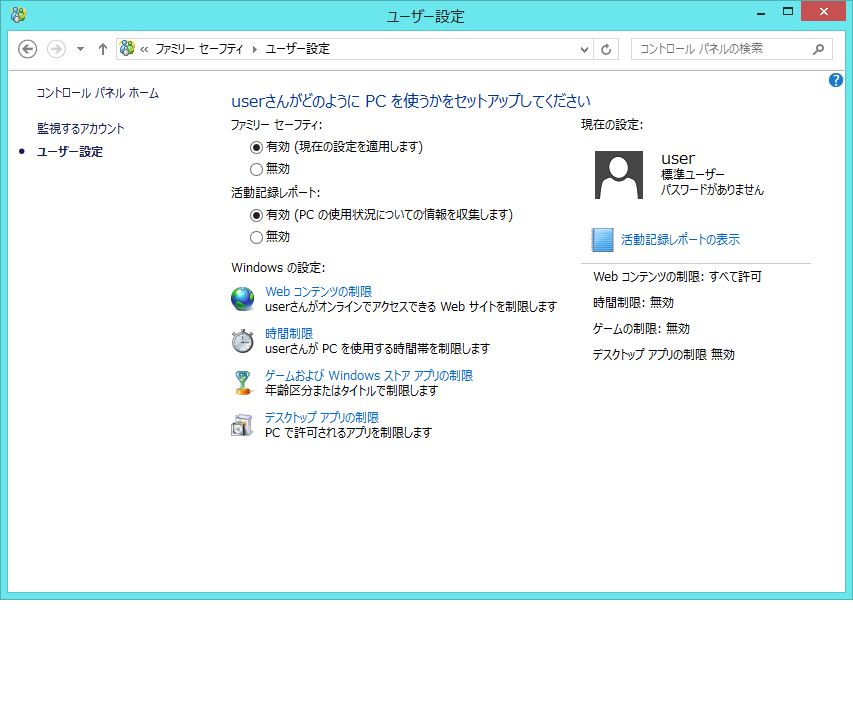Open the recent locations dropdown arrow

(81, 49)
